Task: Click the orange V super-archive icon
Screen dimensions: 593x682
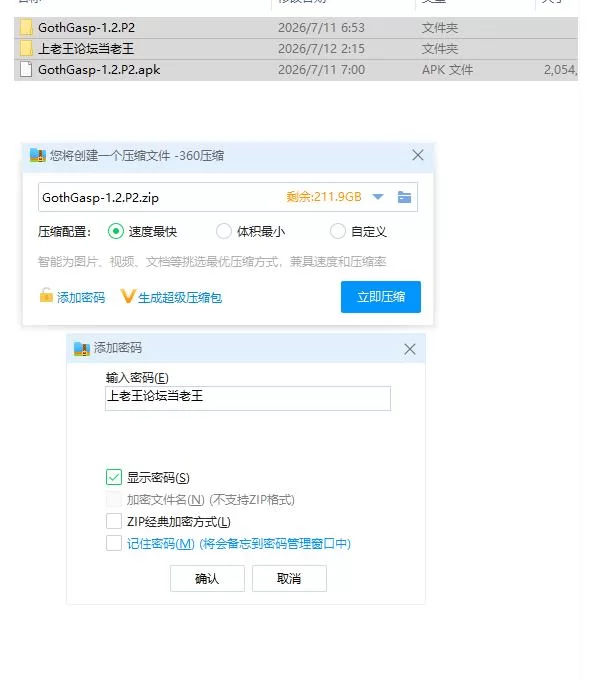Action: 128,296
